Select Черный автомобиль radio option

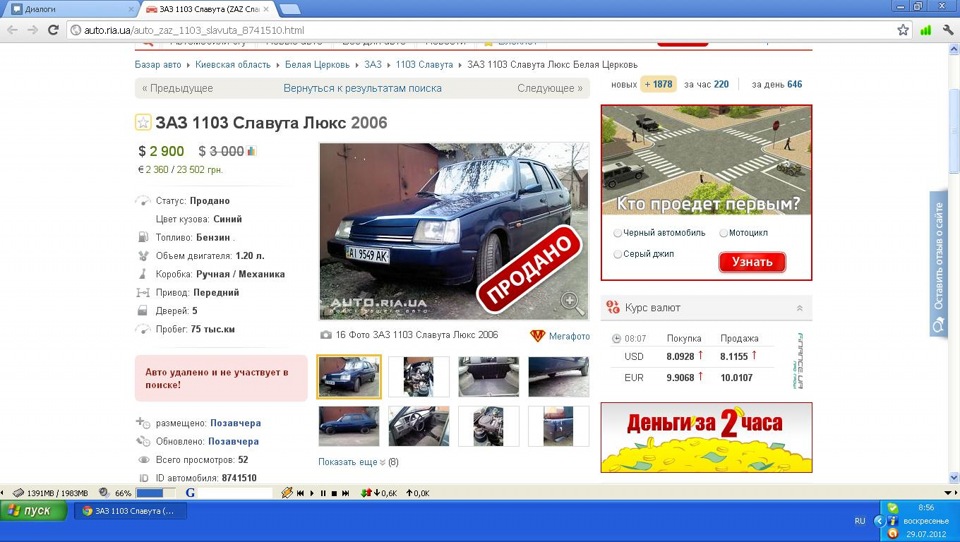tap(618, 233)
